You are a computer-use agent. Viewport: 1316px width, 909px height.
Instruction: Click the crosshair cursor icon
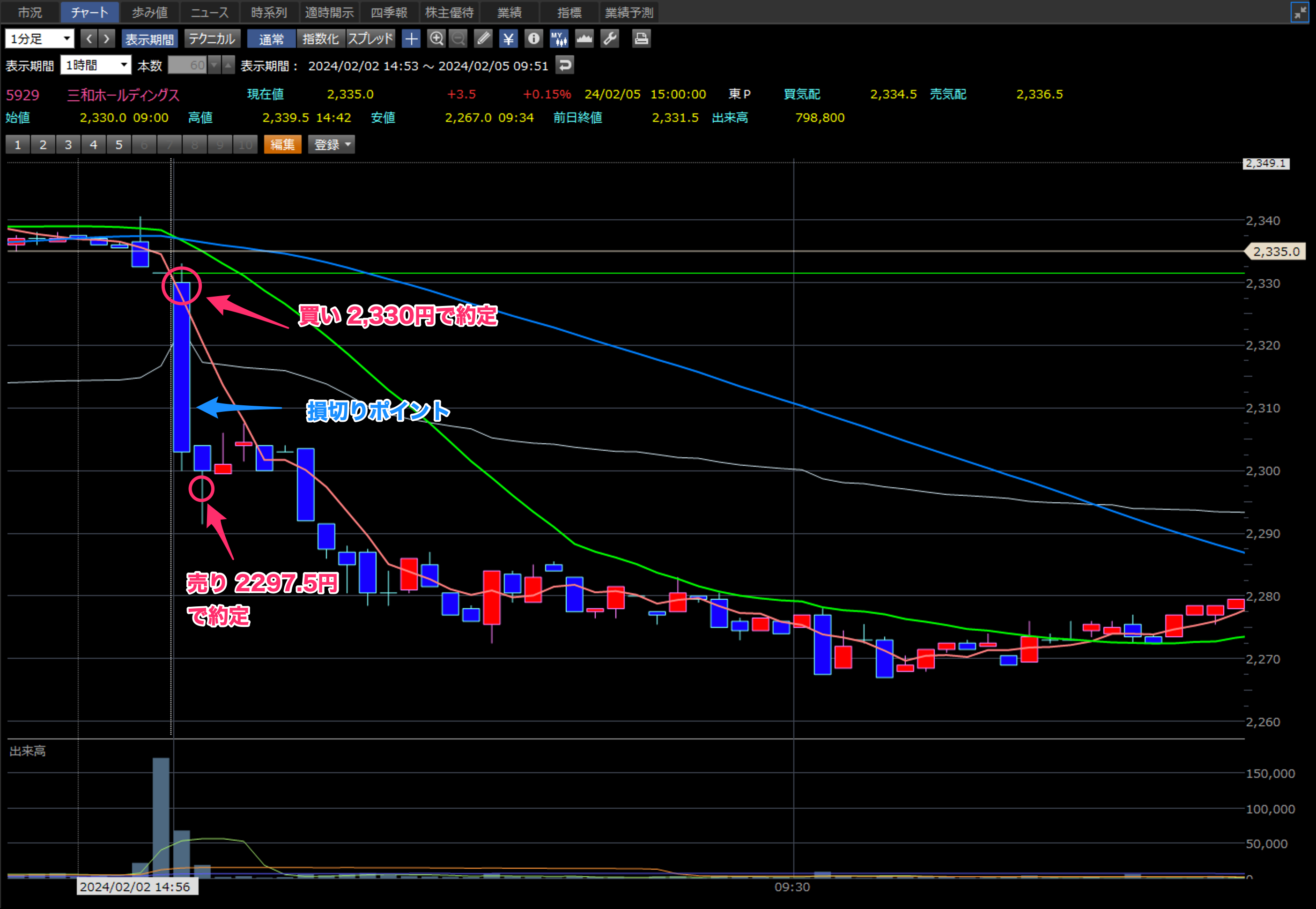click(x=411, y=39)
